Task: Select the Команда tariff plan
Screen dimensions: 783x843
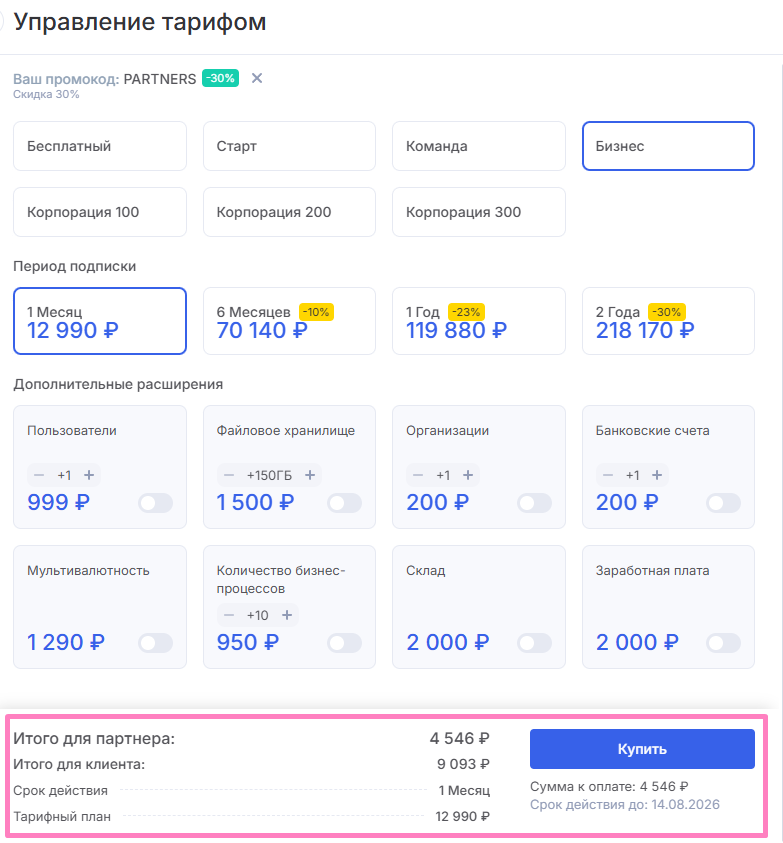Action: click(479, 146)
